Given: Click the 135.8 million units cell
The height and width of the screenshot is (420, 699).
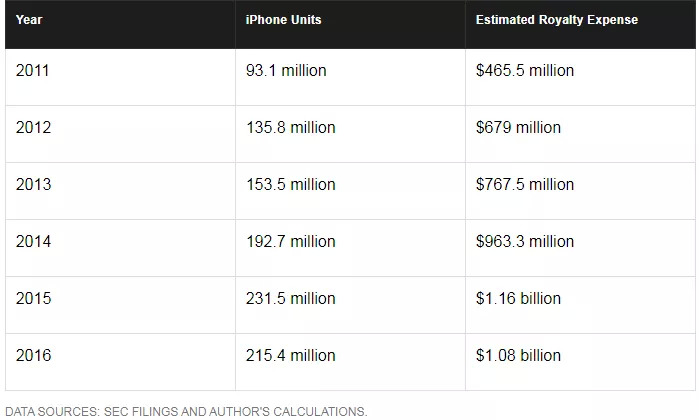Looking at the screenshot, I should 290,128.
